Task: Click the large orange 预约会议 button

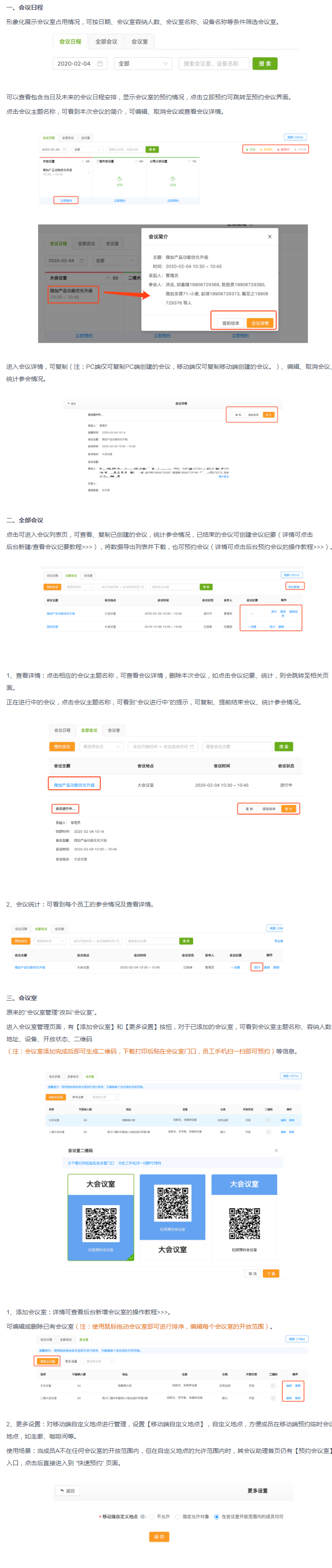Action: coord(62,746)
